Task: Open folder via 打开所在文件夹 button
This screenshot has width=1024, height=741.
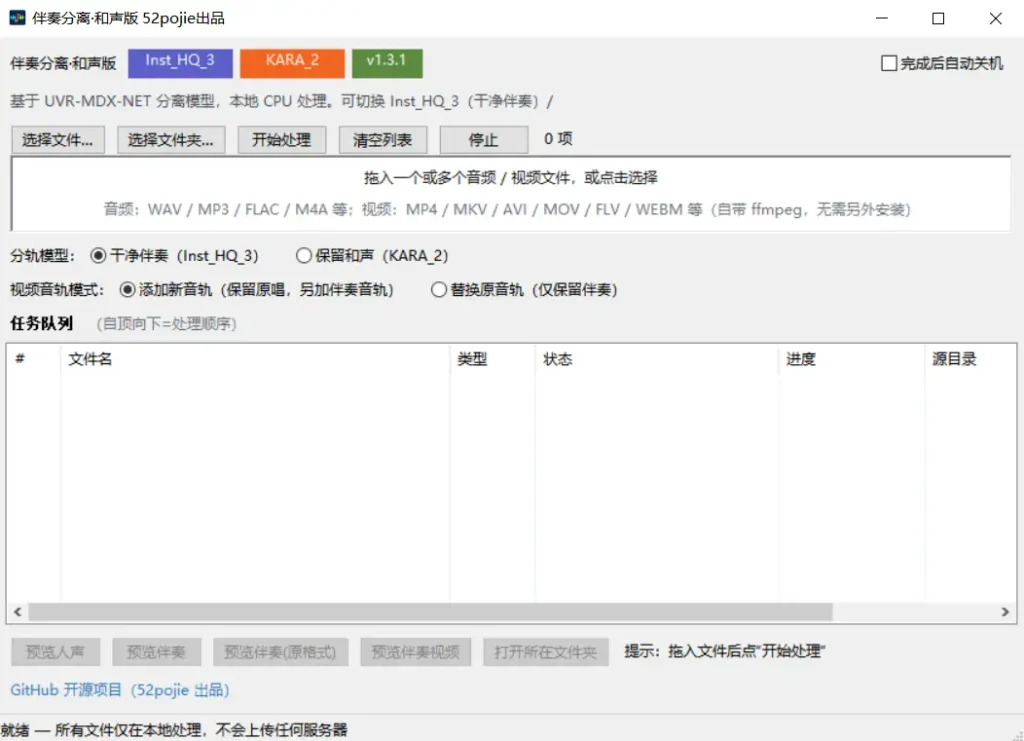Action: tap(546, 652)
